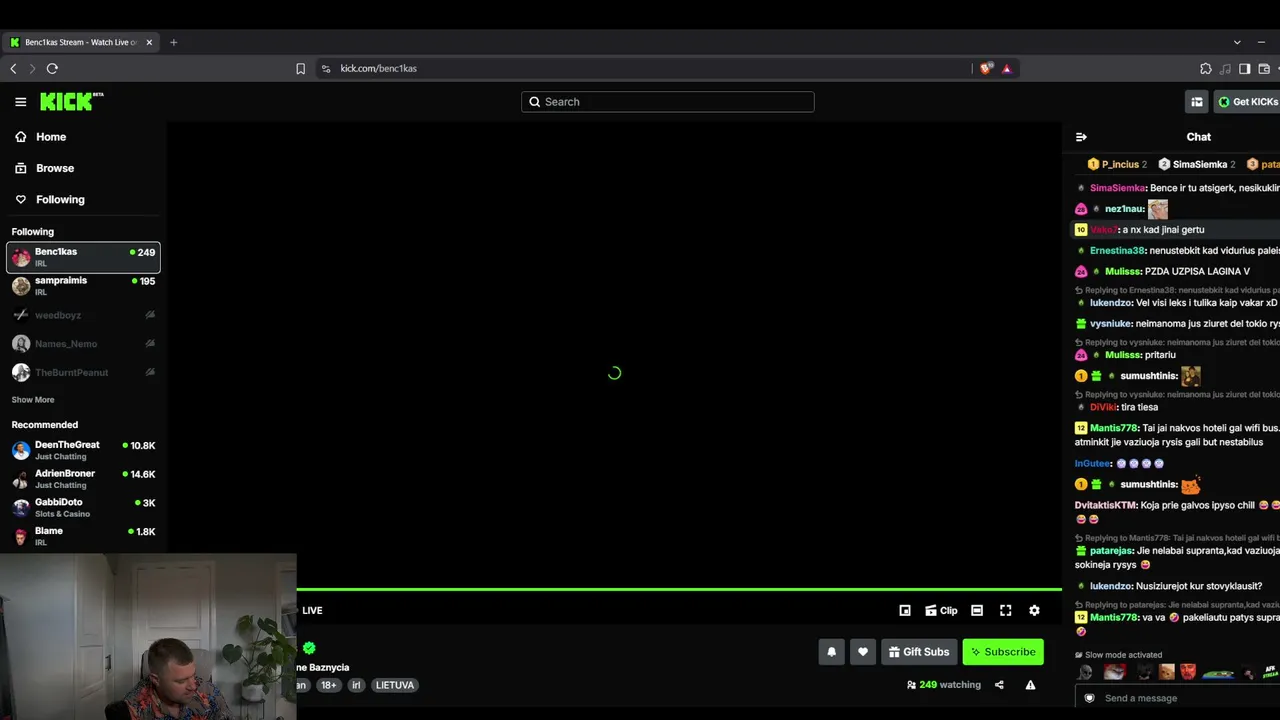Open the Brave Shields icon

click(986, 68)
